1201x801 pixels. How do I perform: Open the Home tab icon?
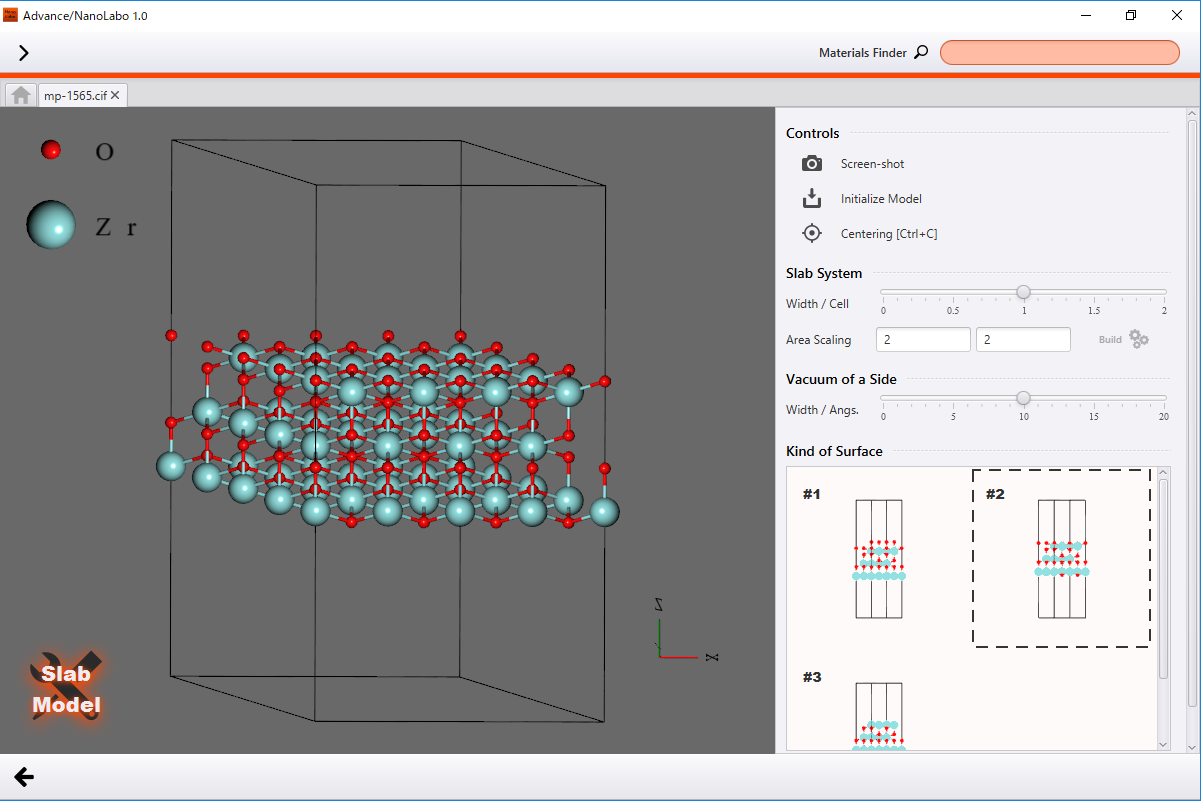tap(20, 95)
